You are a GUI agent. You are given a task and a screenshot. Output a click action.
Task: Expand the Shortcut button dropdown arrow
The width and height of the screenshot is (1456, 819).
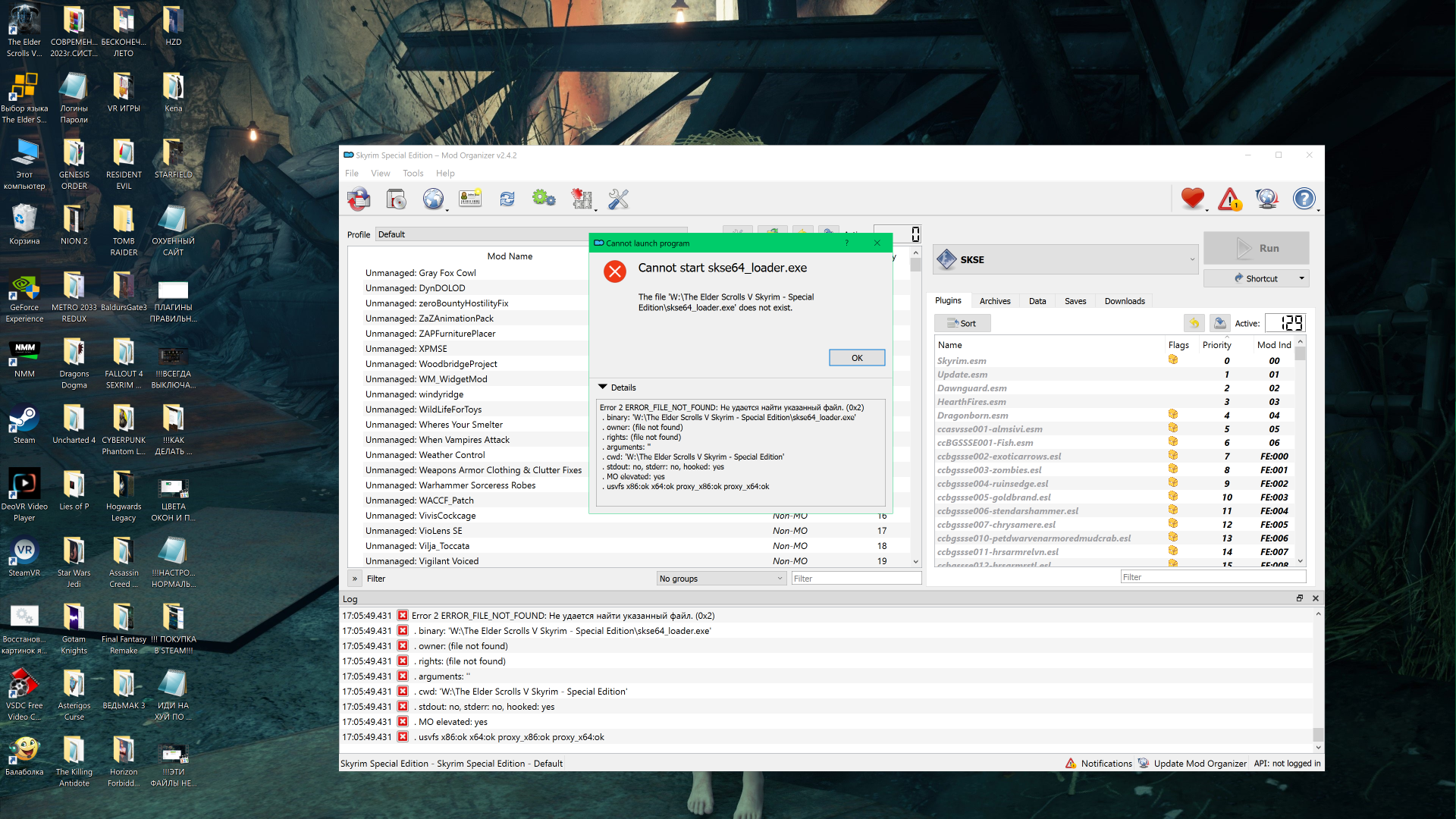[x=1302, y=278]
